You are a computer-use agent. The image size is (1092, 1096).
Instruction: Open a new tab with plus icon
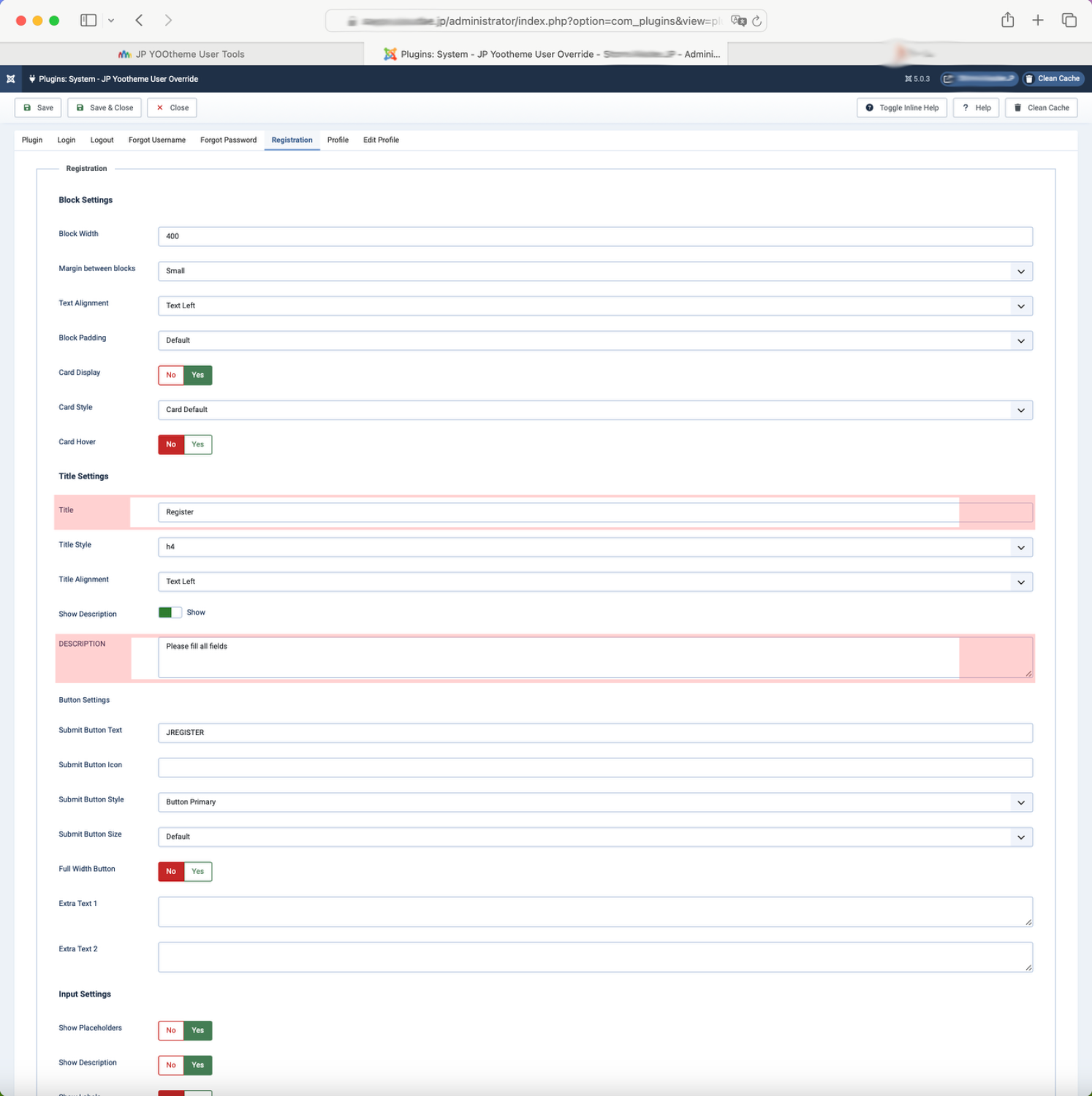point(1037,20)
